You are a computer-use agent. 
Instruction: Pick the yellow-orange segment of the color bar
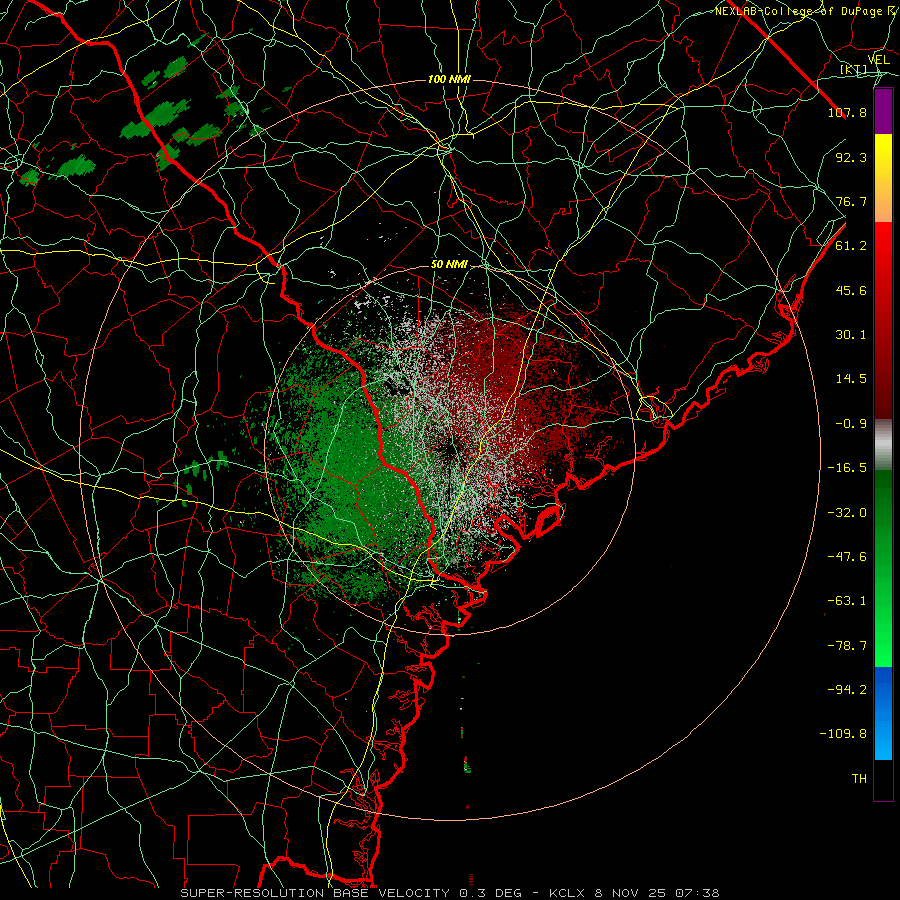tap(883, 178)
